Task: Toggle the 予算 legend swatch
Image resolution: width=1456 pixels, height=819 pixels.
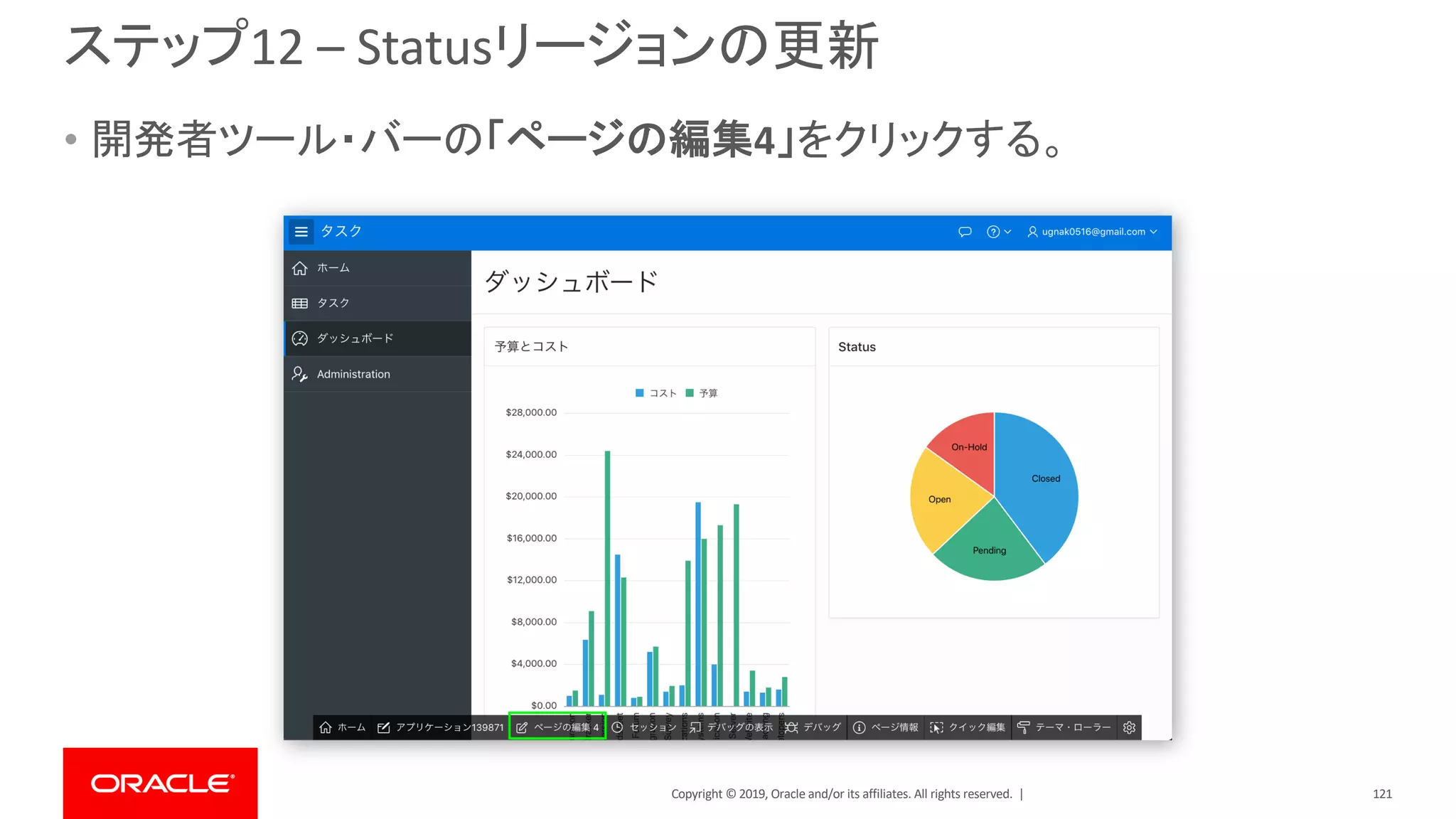Action: [689, 393]
